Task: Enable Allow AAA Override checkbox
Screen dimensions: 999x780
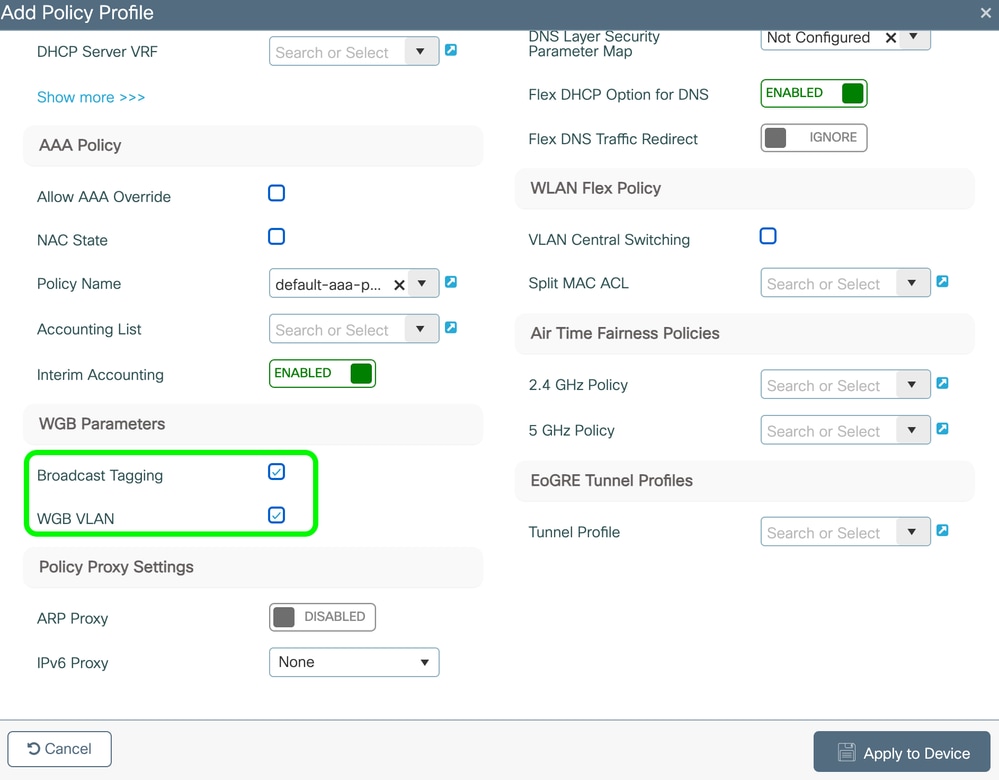Action: [x=277, y=193]
